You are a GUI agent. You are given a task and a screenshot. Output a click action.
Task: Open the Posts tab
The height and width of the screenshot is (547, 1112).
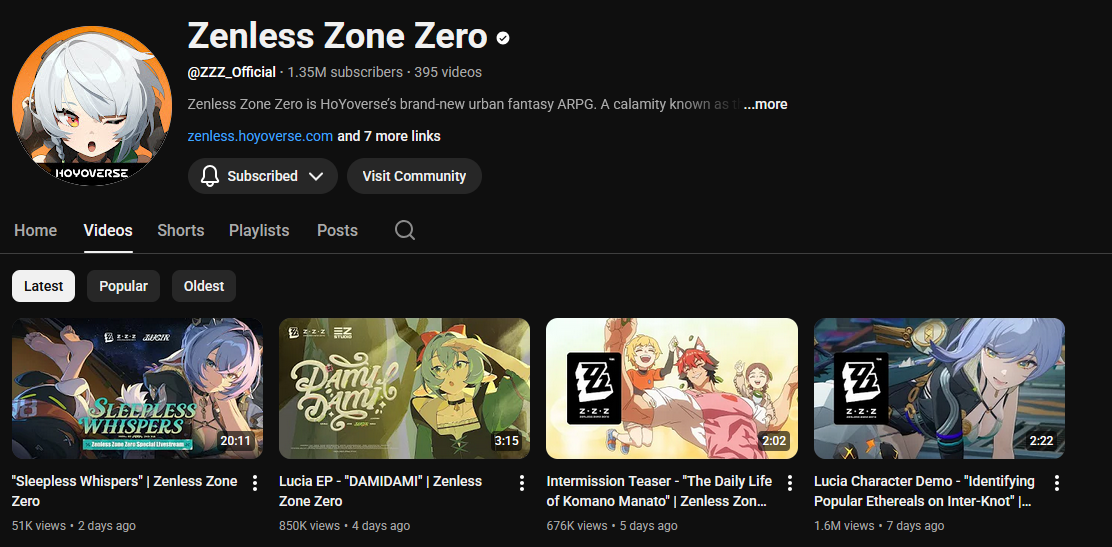[x=338, y=230]
